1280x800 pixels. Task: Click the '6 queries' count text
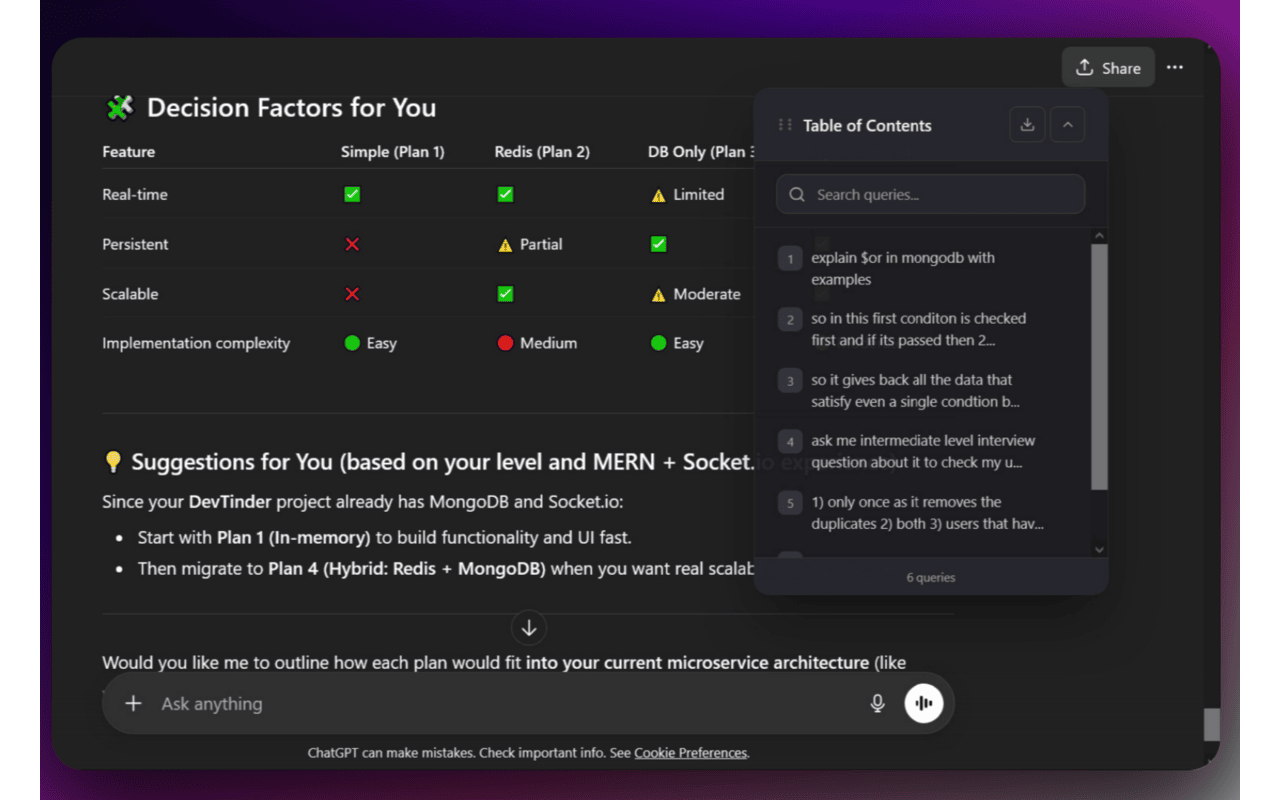[x=931, y=578]
